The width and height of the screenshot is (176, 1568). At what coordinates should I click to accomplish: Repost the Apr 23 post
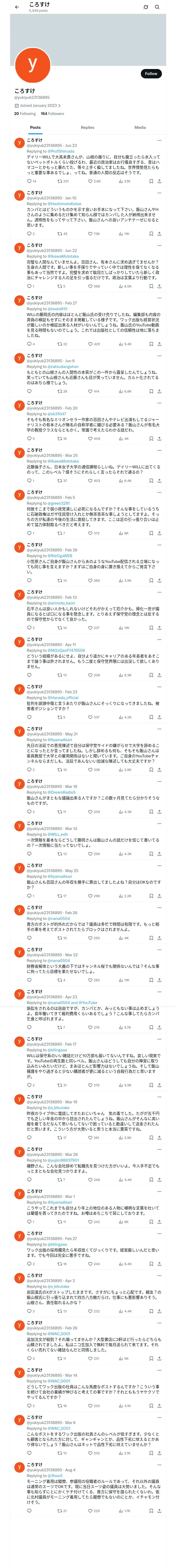point(59,1028)
